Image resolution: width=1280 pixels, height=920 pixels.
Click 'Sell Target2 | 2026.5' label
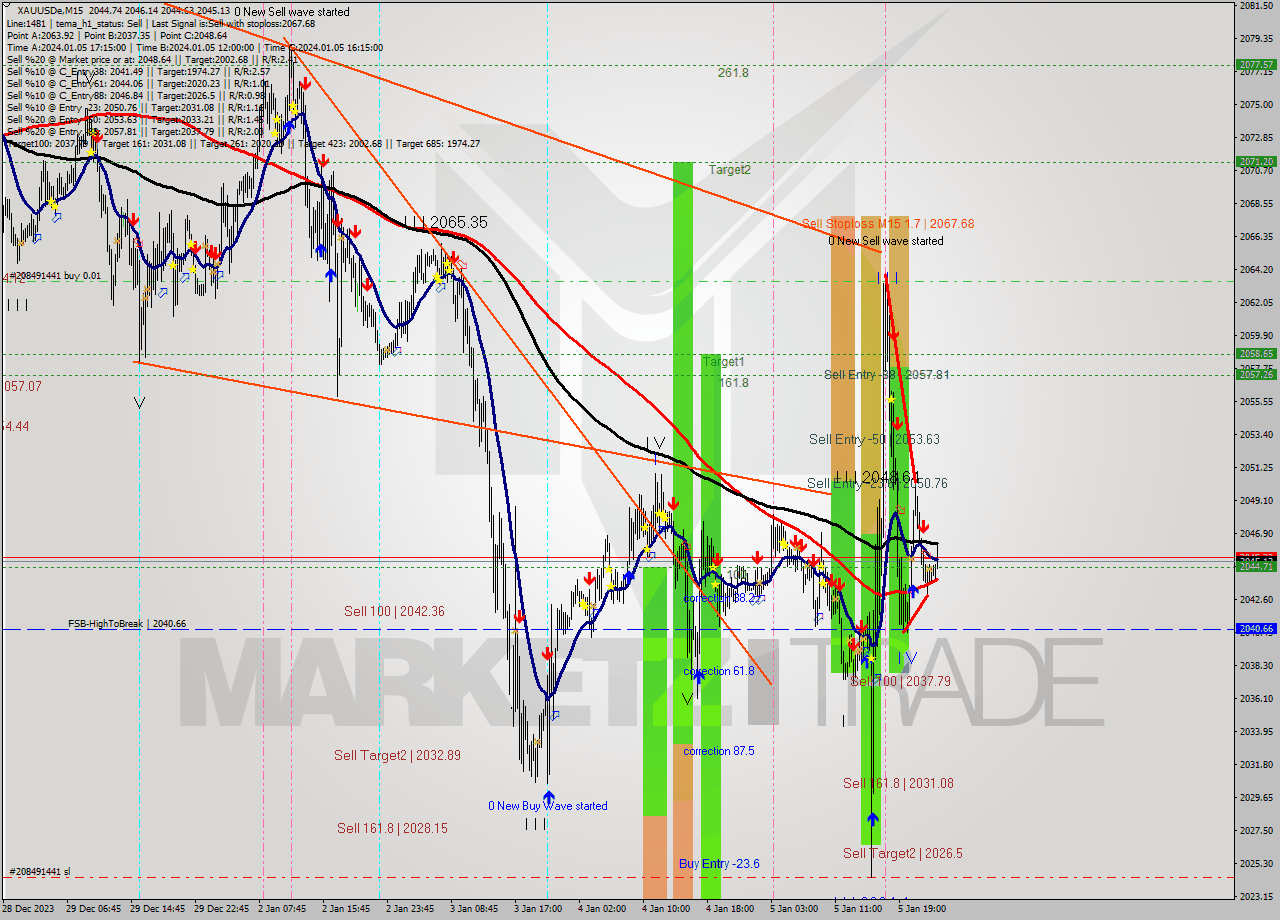[x=903, y=853]
